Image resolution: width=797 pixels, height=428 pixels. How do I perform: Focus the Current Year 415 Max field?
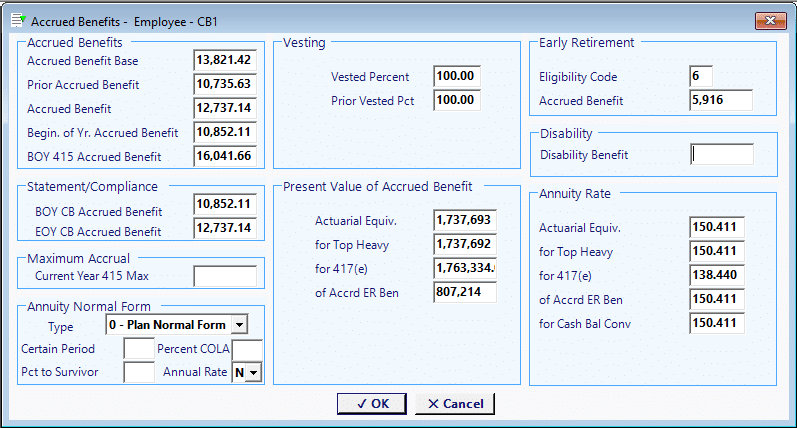point(225,276)
